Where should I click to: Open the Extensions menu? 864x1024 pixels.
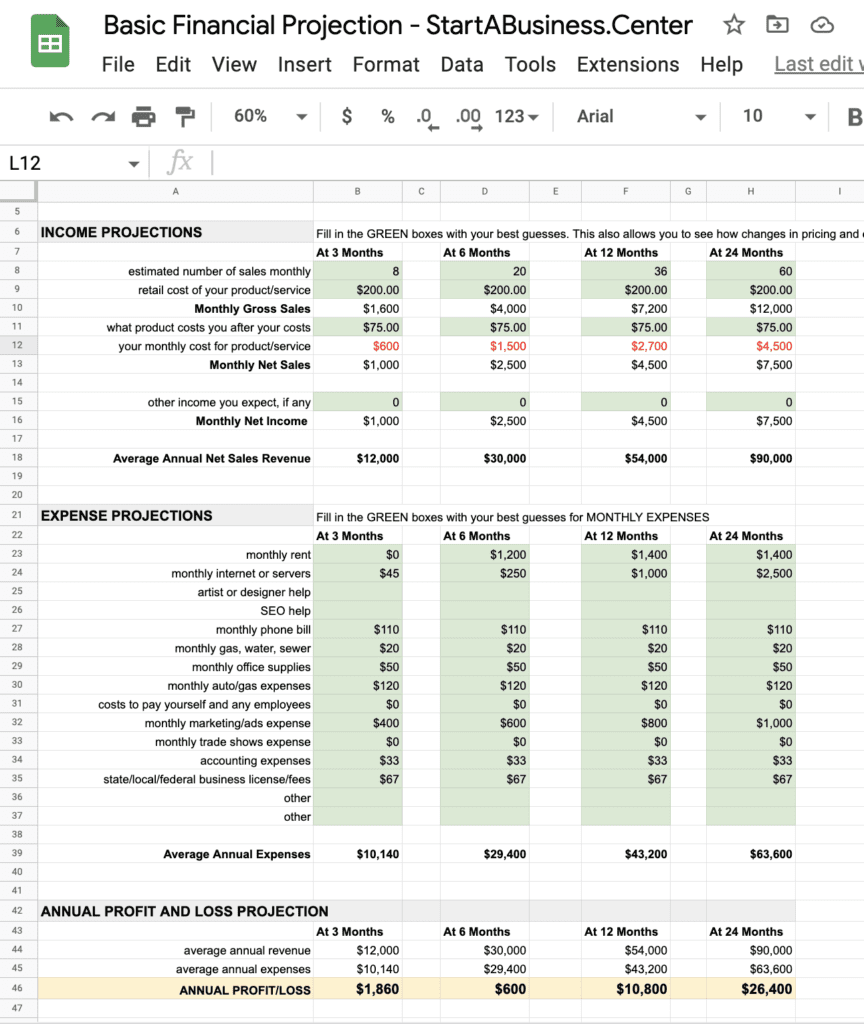tap(628, 64)
